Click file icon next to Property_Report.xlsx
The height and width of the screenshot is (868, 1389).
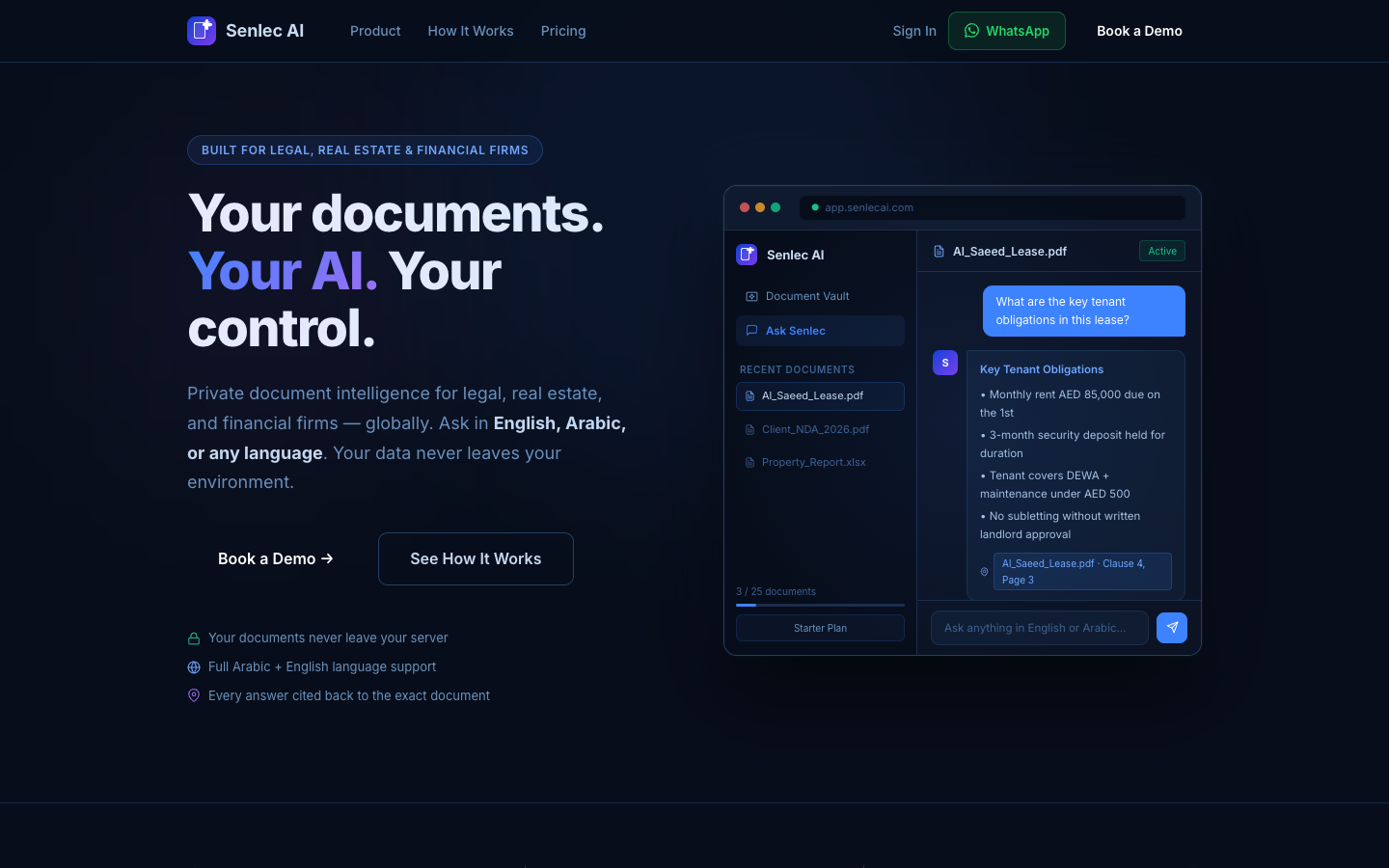point(749,463)
